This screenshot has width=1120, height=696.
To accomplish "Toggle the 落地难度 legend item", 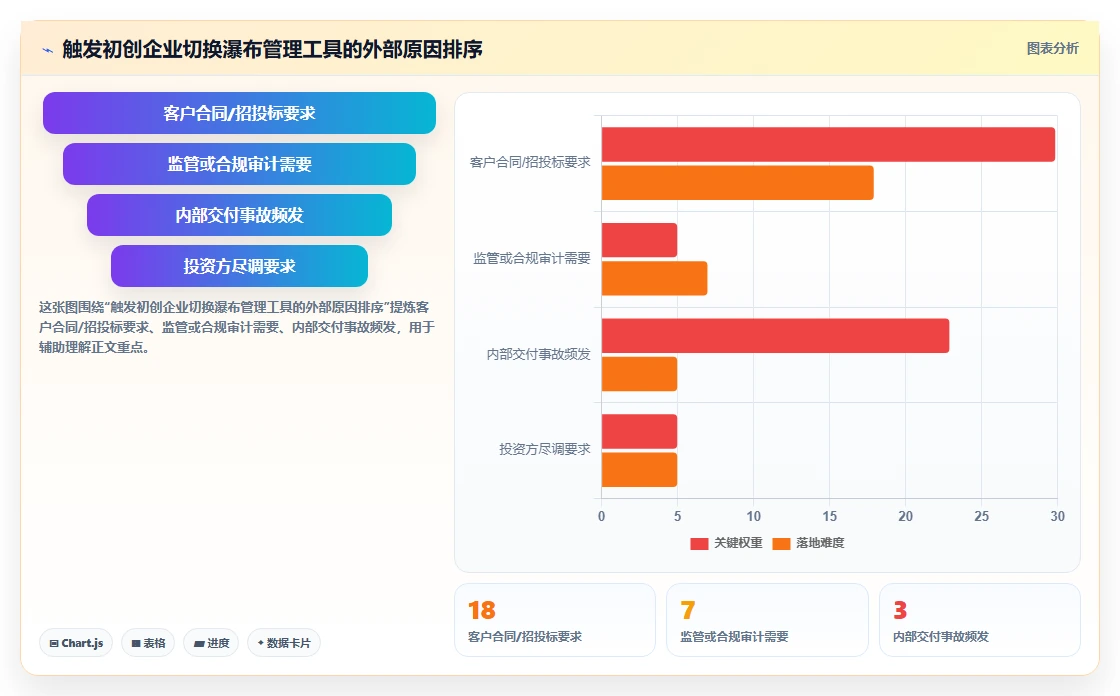I will click(x=809, y=543).
